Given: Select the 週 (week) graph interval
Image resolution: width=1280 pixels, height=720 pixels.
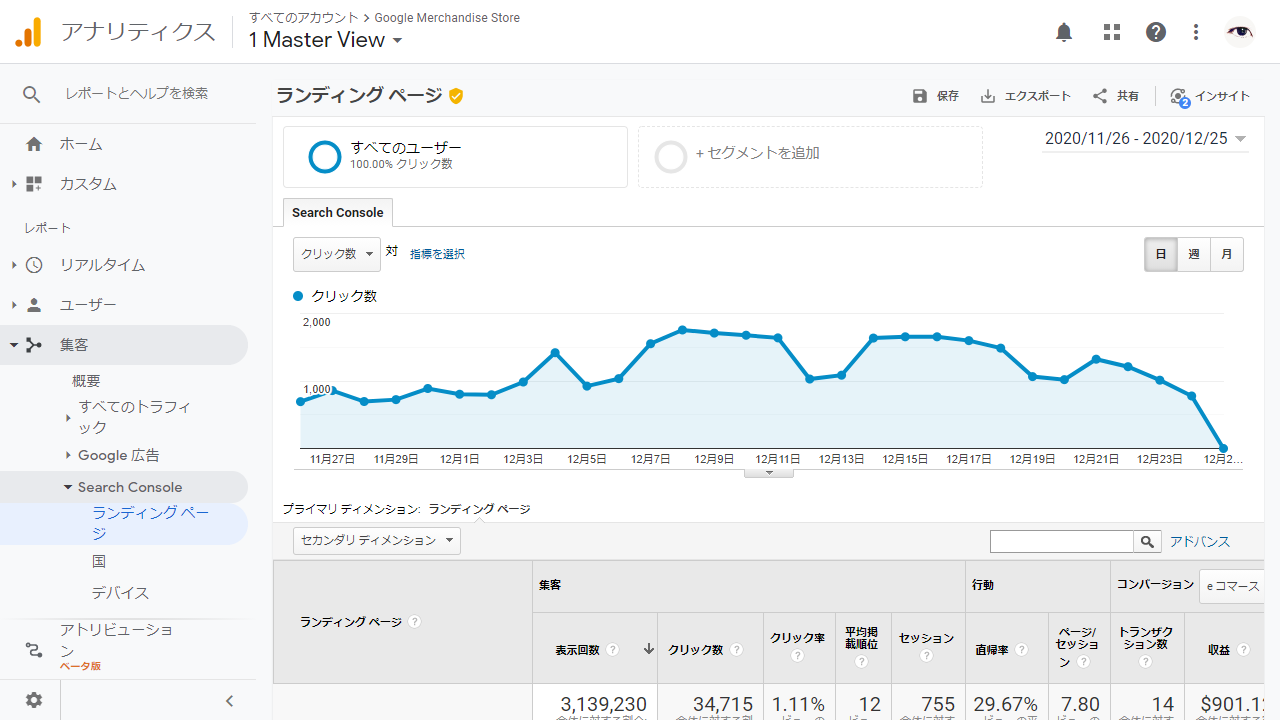Looking at the screenshot, I should tap(1194, 254).
